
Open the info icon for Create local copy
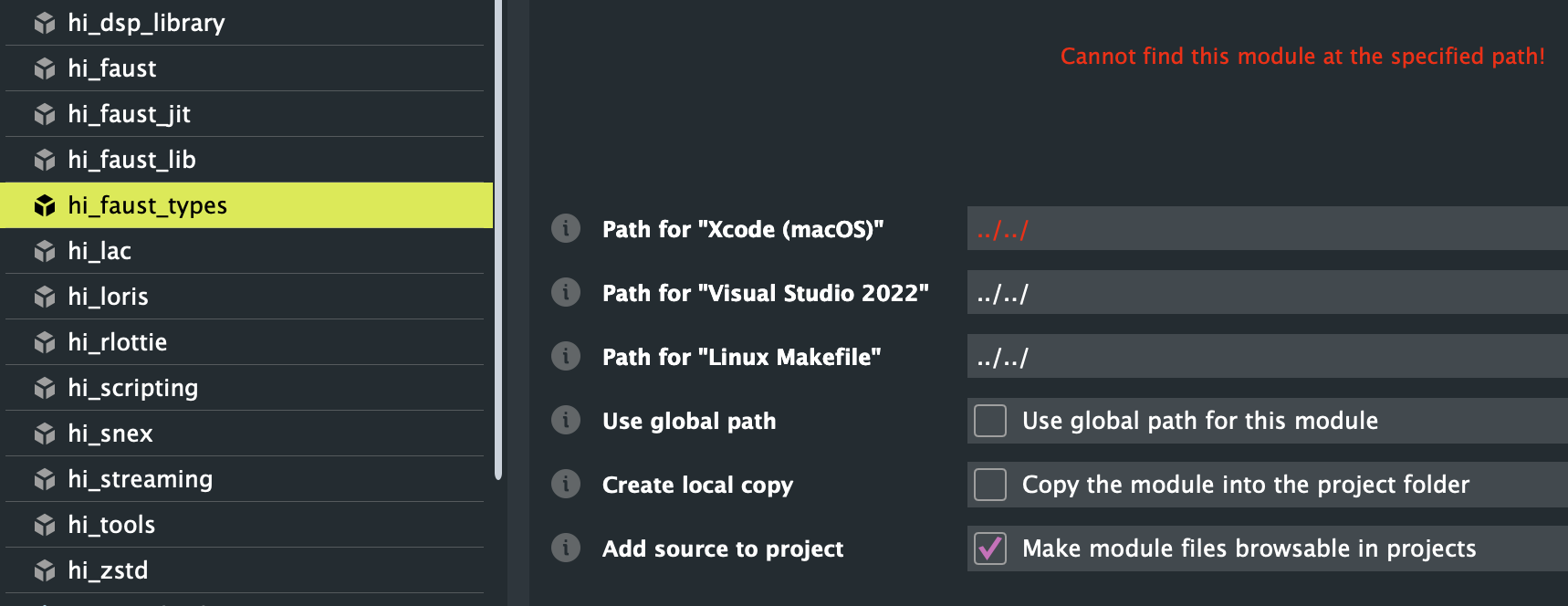pos(566,485)
